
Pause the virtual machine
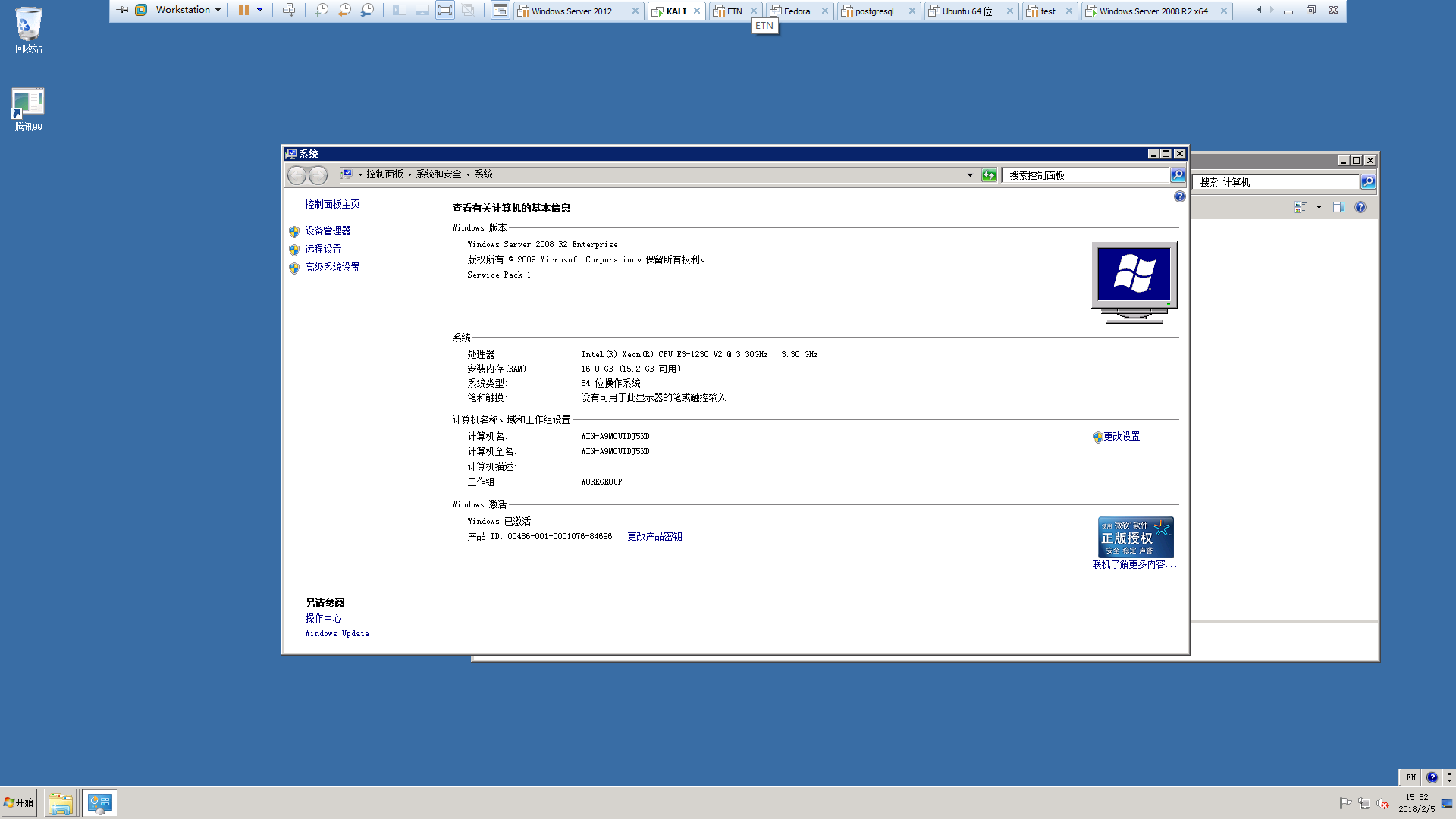tap(243, 10)
